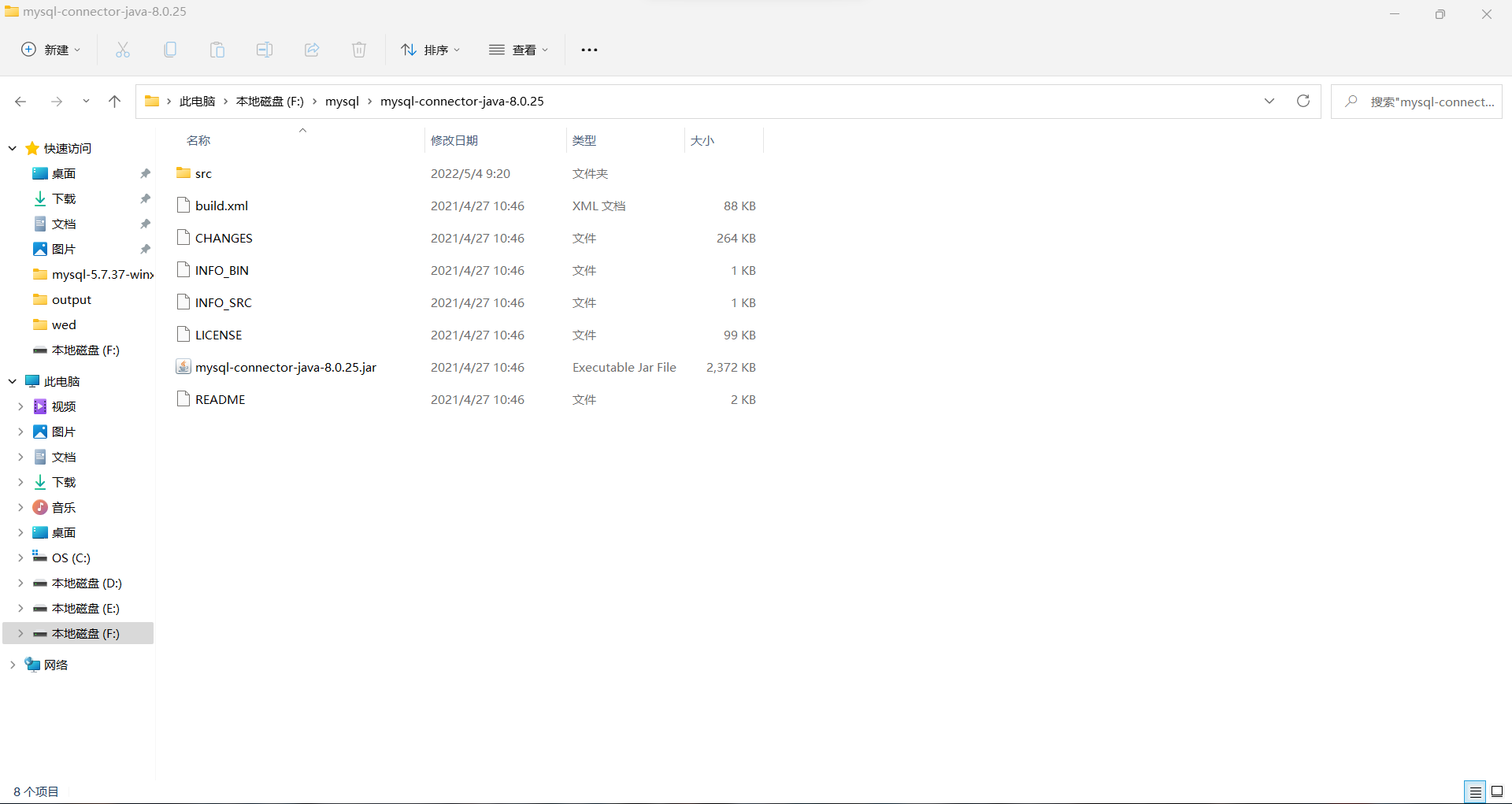Select the LICENSE file name
The height and width of the screenshot is (804, 1512).
click(219, 335)
